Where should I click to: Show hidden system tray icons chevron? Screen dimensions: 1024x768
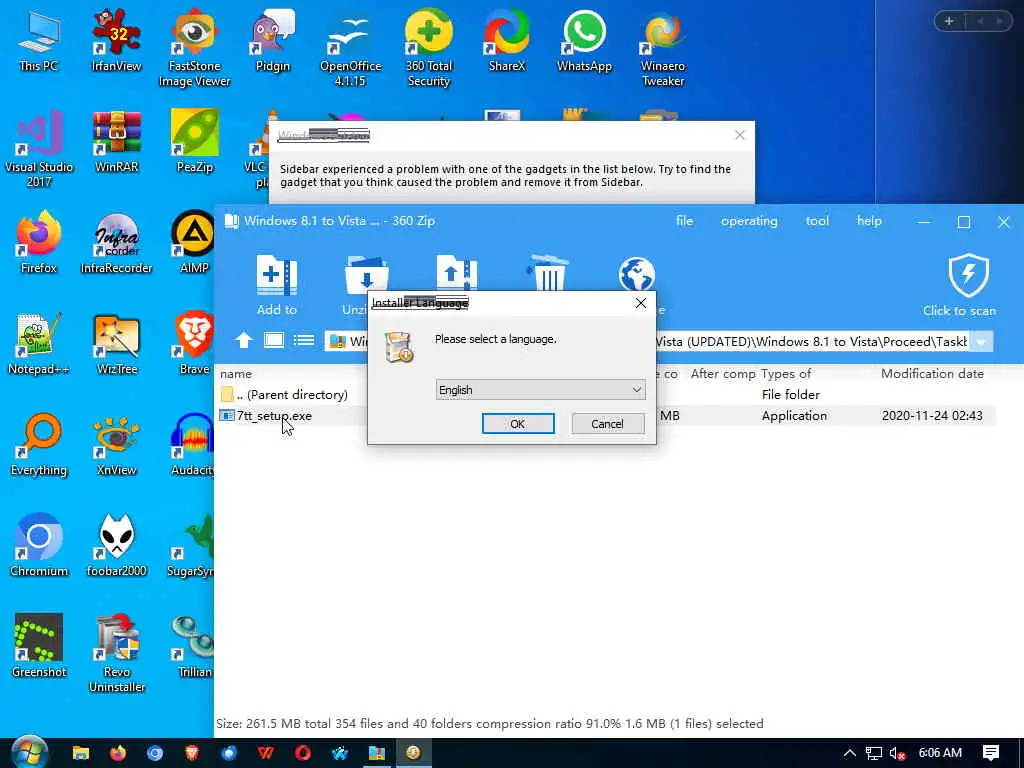click(x=850, y=753)
